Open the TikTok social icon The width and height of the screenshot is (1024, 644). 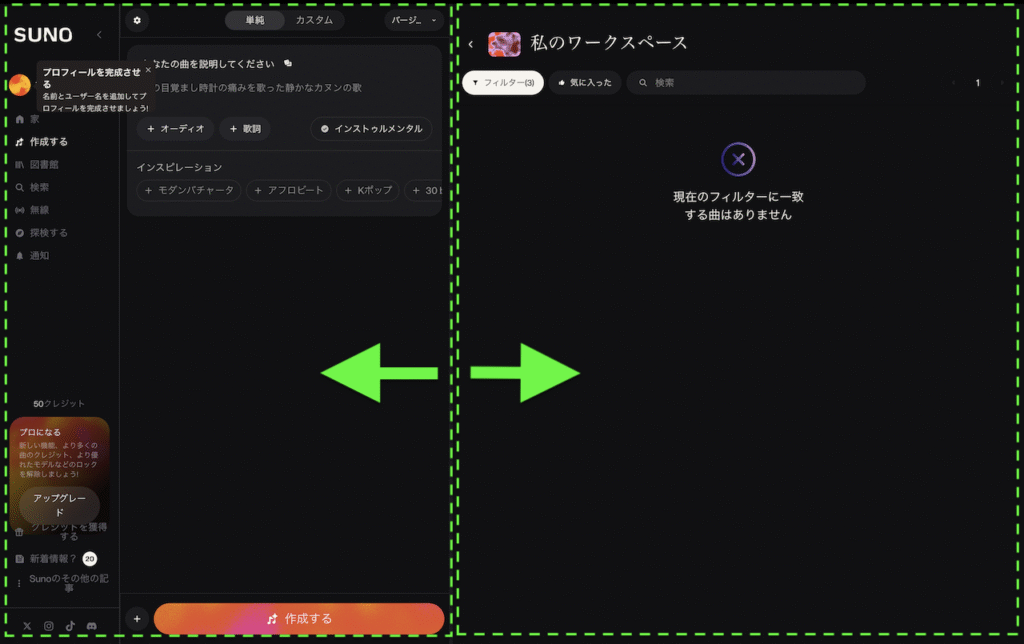pyautogui.click(x=70, y=626)
